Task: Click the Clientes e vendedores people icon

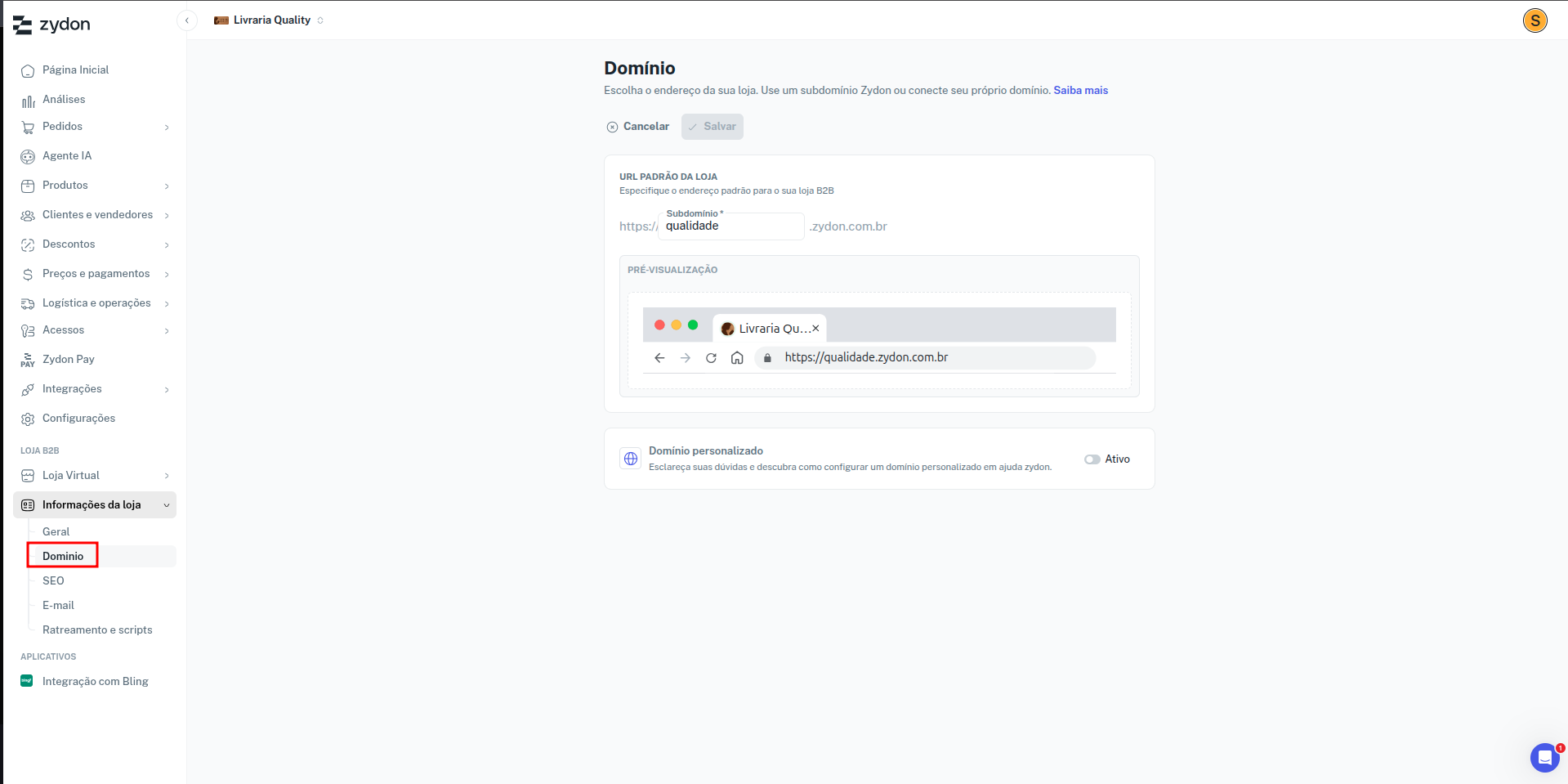Action: pos(28,215)
